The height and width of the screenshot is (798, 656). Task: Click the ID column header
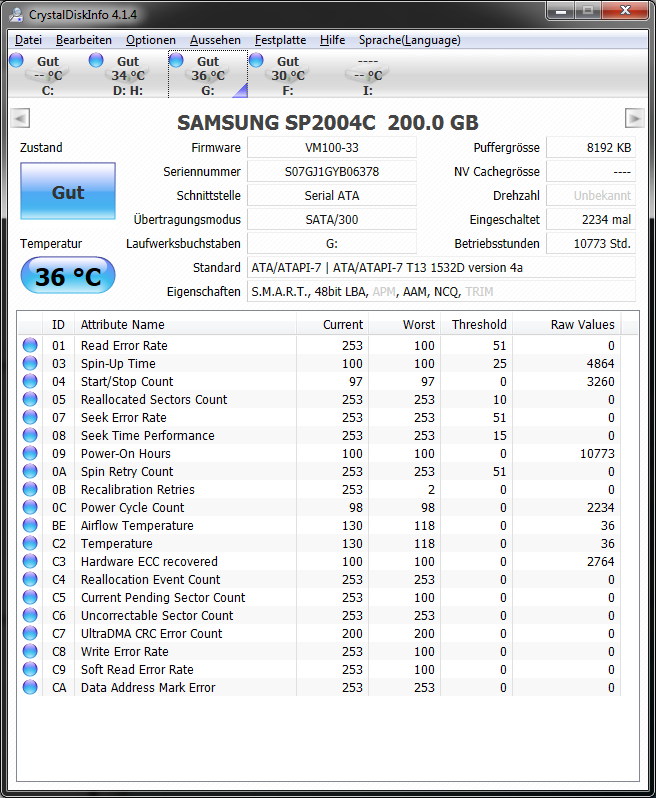(59, 325)
